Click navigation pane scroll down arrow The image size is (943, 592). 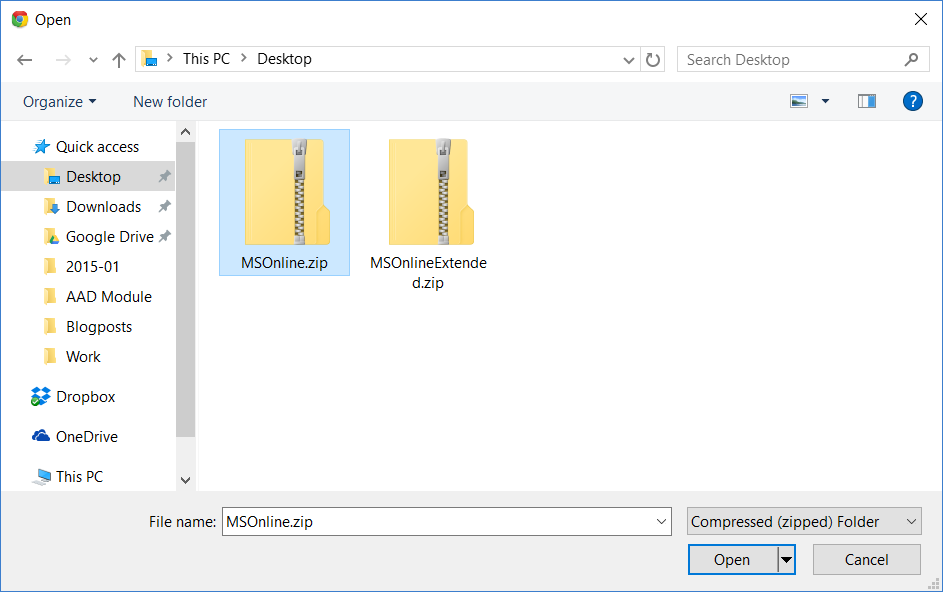click(185, 480)
